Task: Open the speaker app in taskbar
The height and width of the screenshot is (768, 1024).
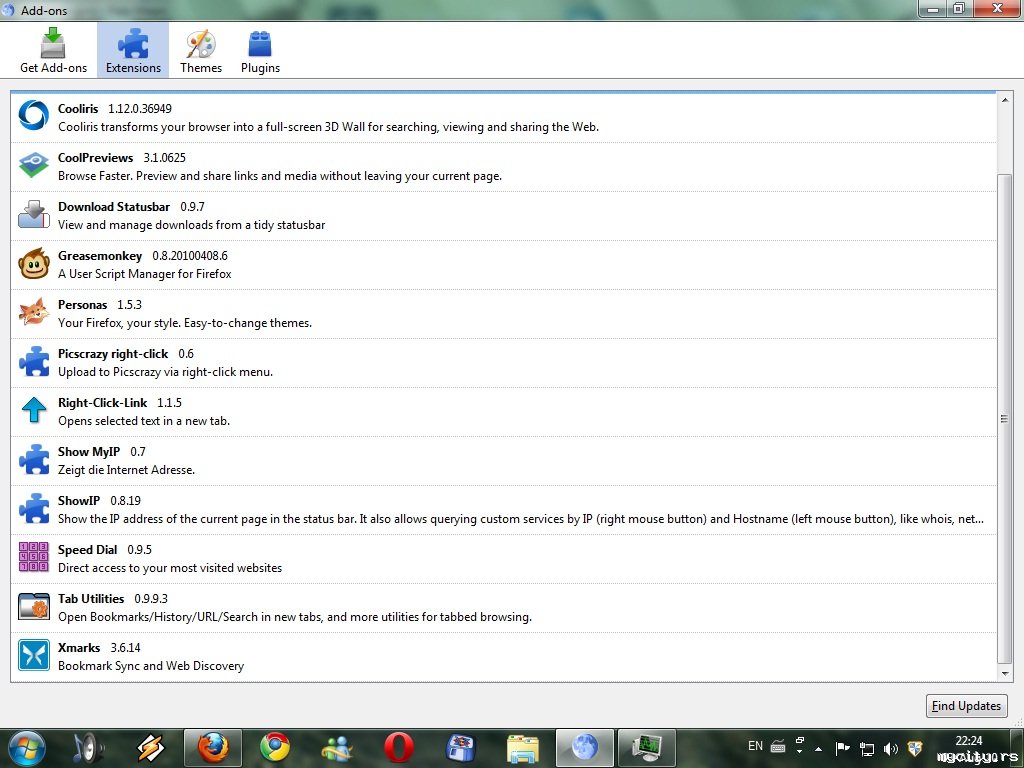Action: 87,748
